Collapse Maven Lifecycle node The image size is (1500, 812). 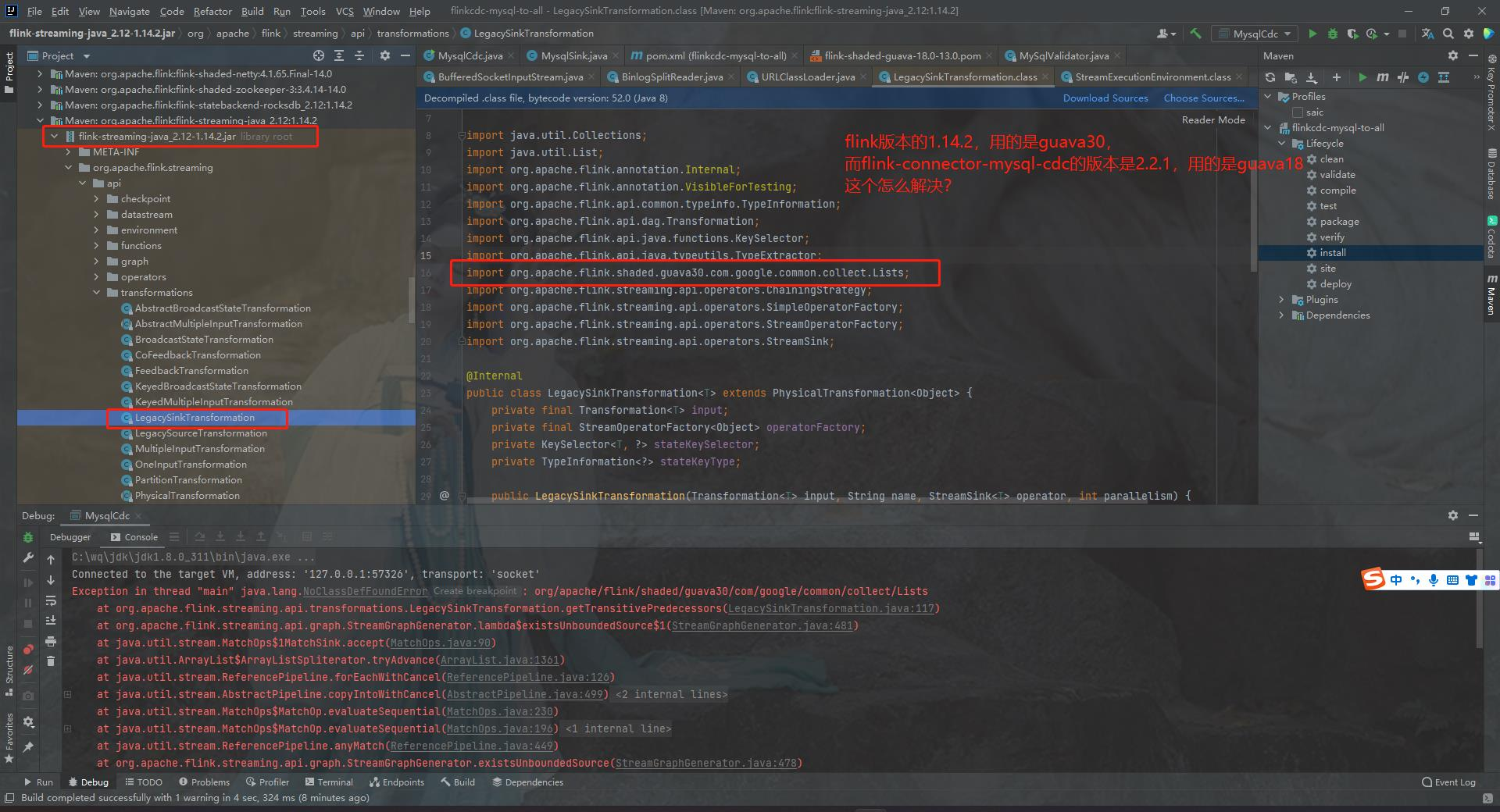pos(1281,144)
